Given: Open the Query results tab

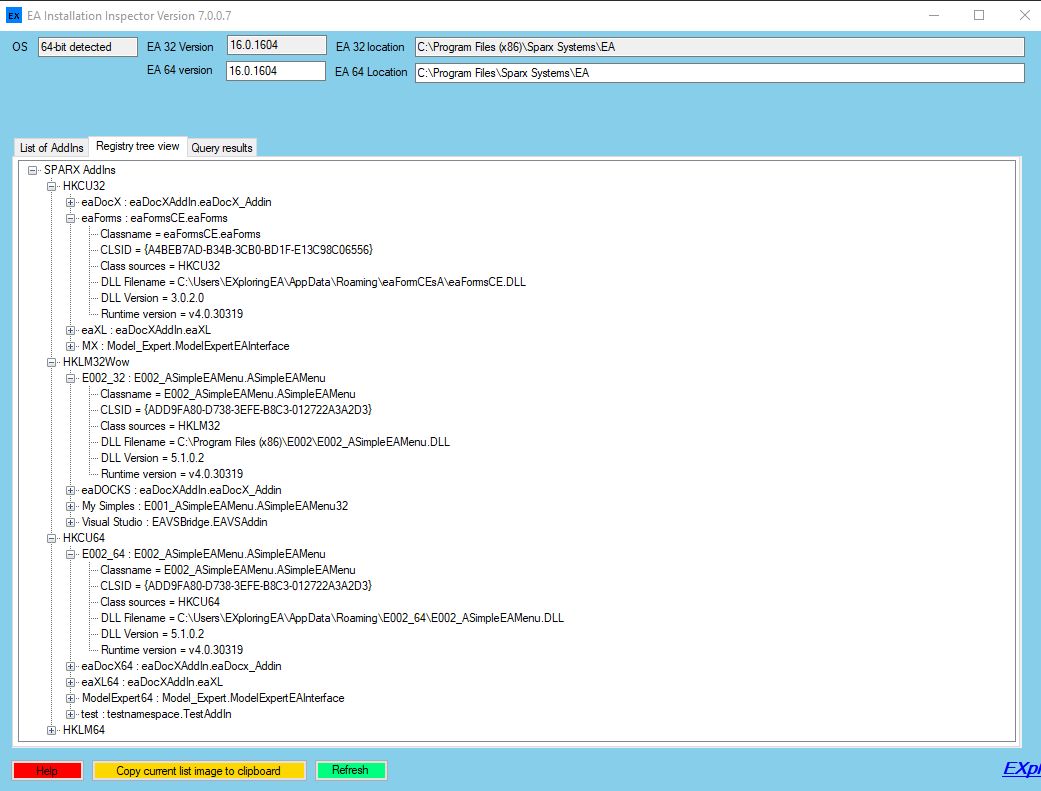Looking at the screenshot, I should click(222, 148).
